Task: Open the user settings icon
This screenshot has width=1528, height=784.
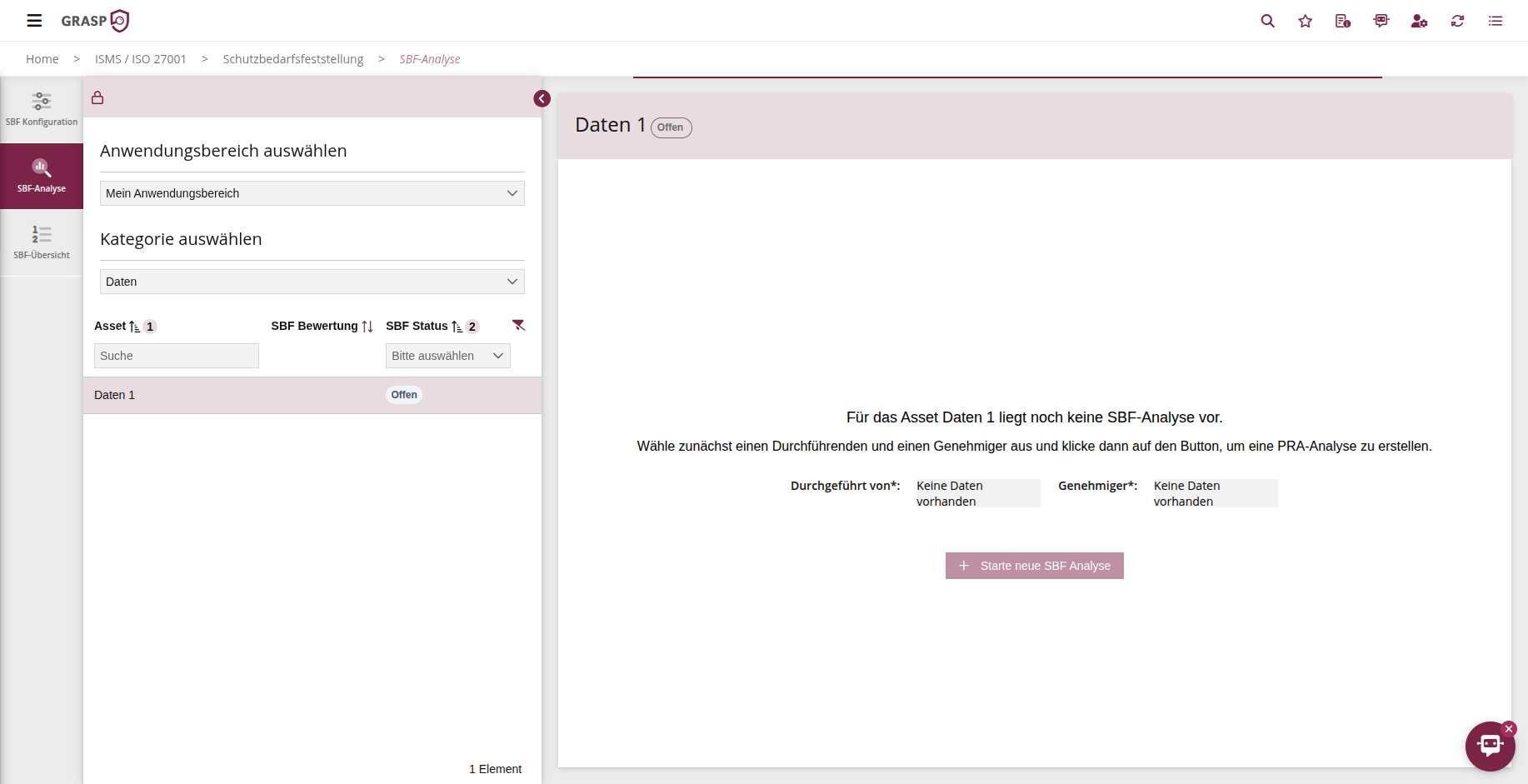Action: click(x=1419, y=21)
